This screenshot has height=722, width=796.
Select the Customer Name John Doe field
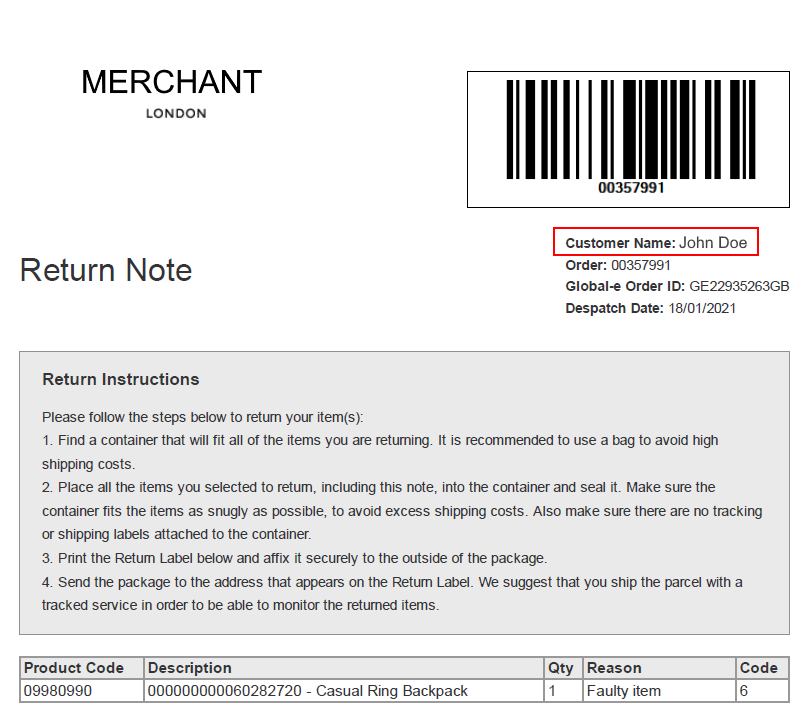coord(656,242)
